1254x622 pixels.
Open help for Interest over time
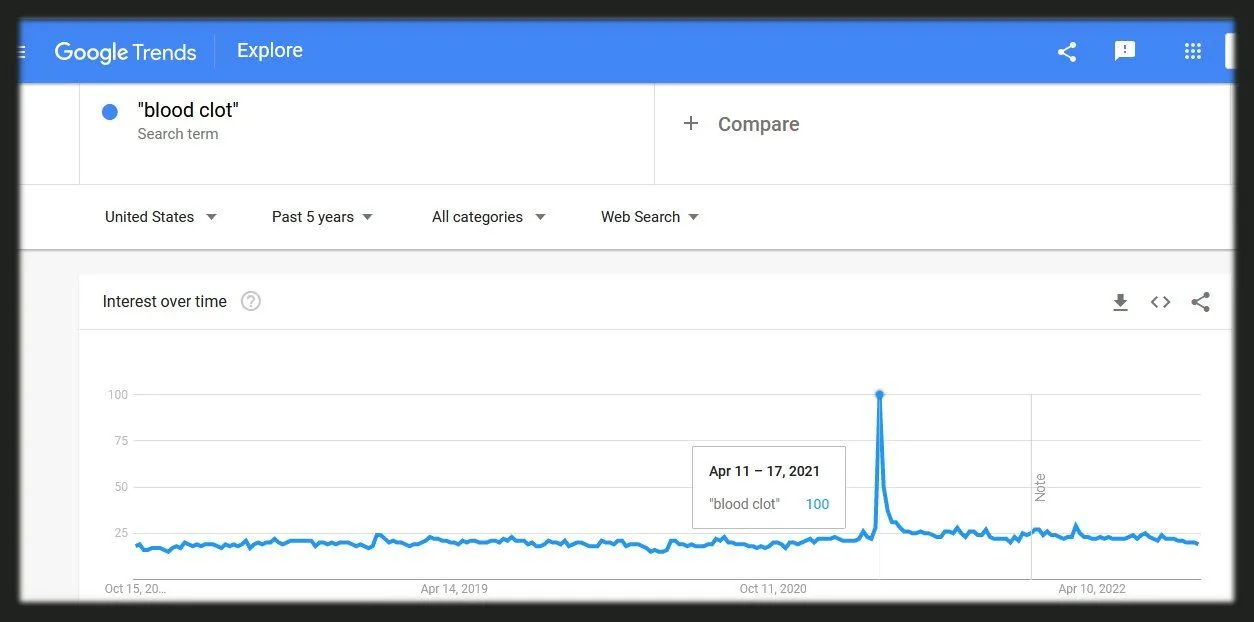251,301
